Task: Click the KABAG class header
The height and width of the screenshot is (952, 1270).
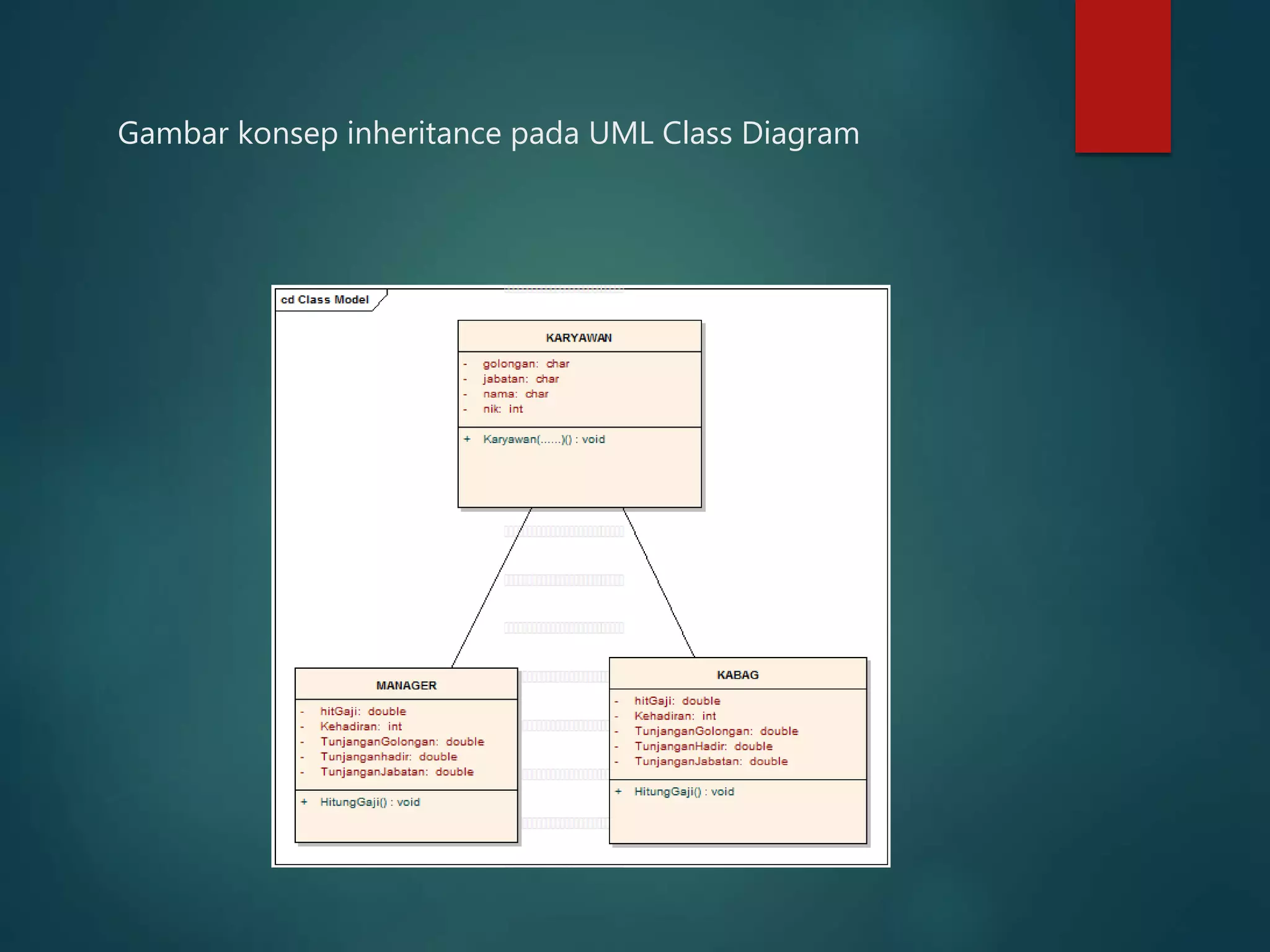Action: click(737, 675)
